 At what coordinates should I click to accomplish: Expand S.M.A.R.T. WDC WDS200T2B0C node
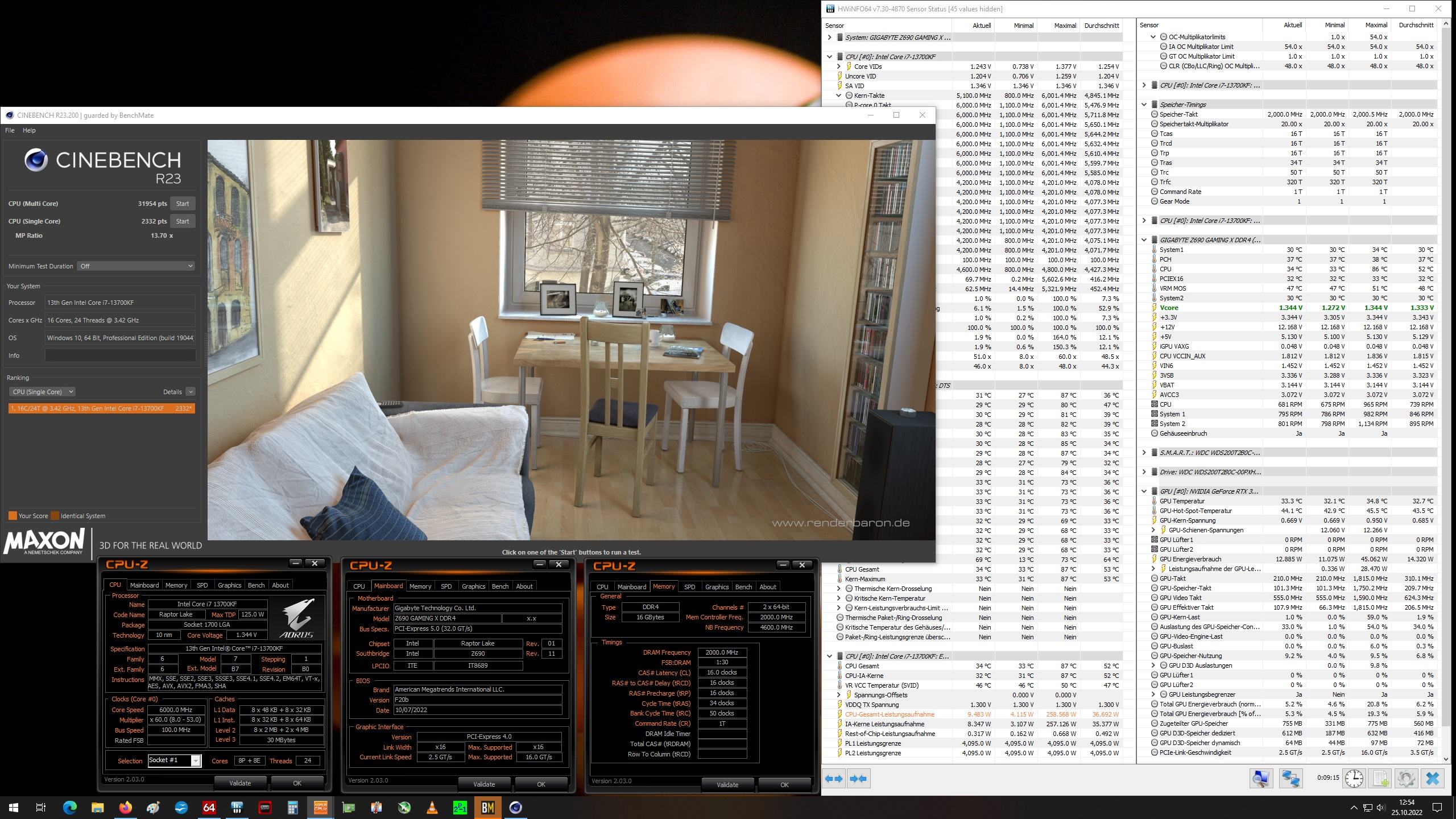(1144, 453)
